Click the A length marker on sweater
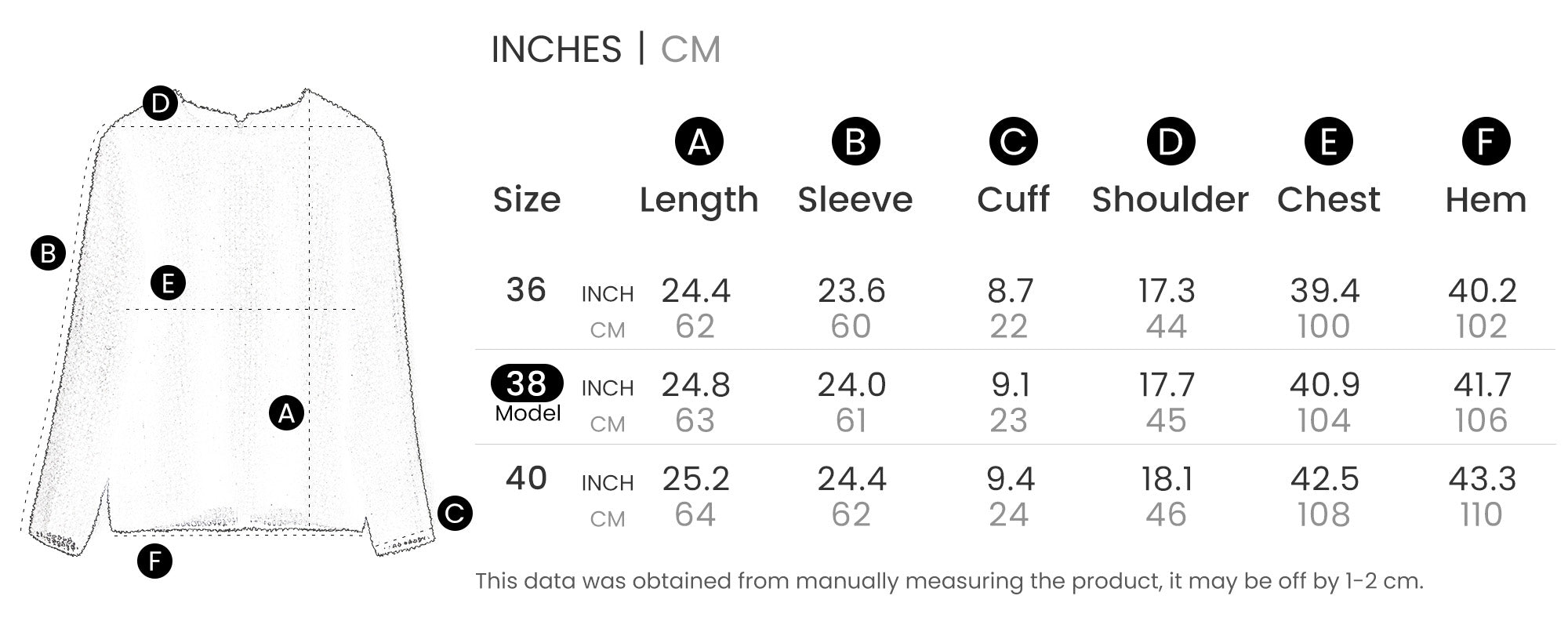This screenshot has height=632, width=1568. click(286, 413)
